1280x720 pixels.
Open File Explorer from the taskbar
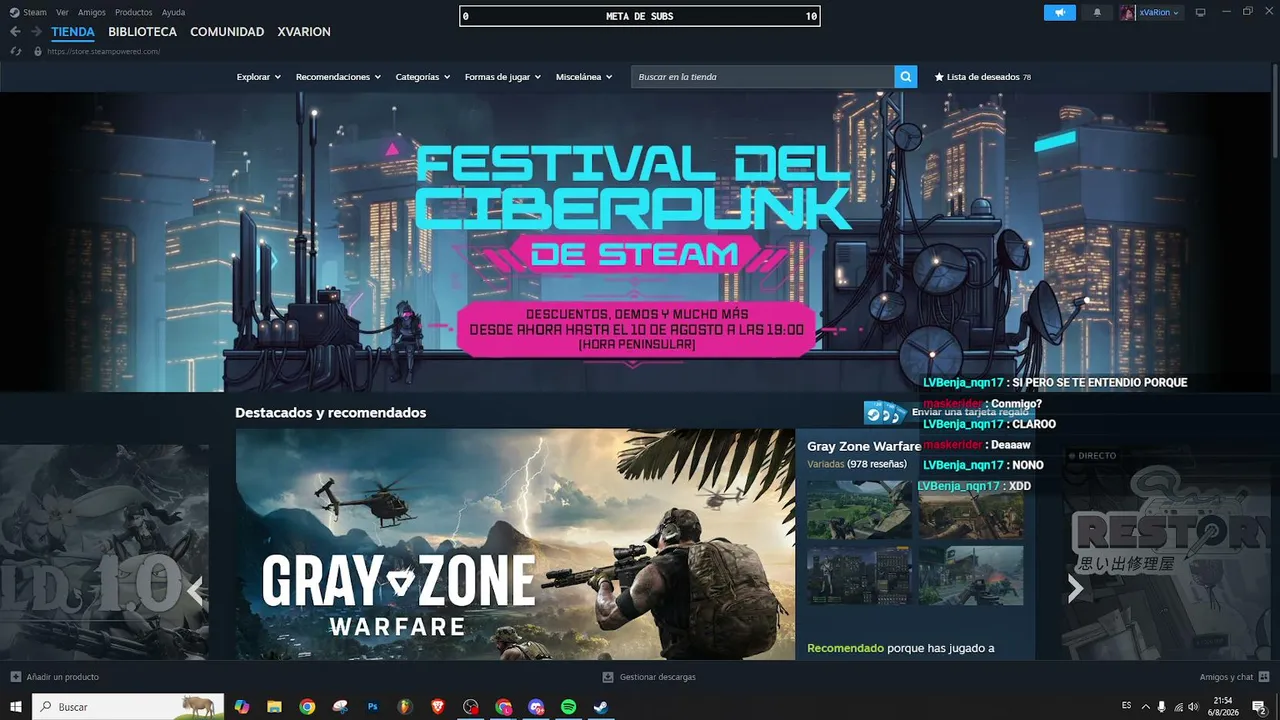(x=274, y=707)
